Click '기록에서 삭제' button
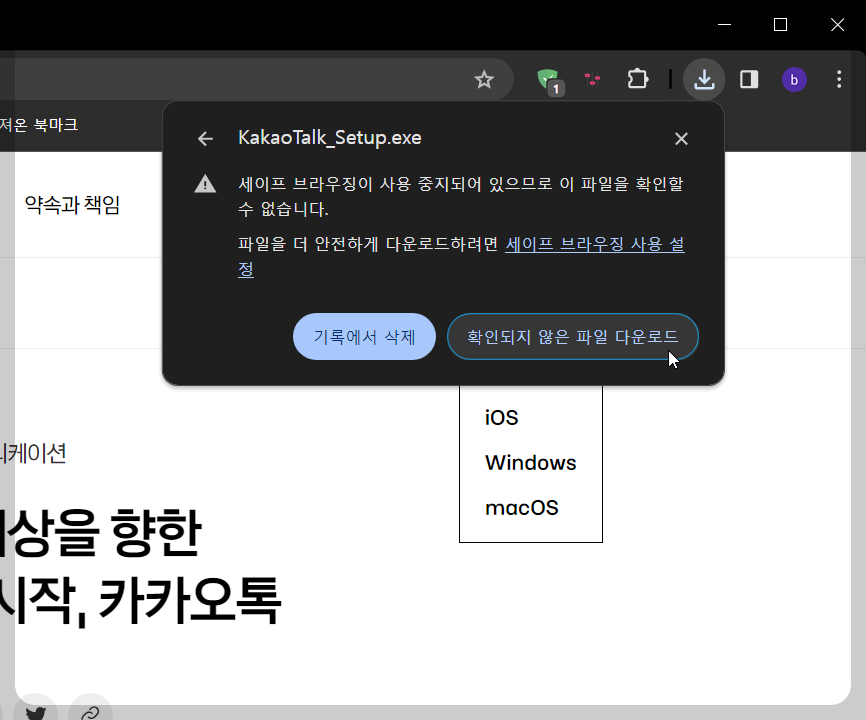The image size is (866, 720). tap(364, 336)
